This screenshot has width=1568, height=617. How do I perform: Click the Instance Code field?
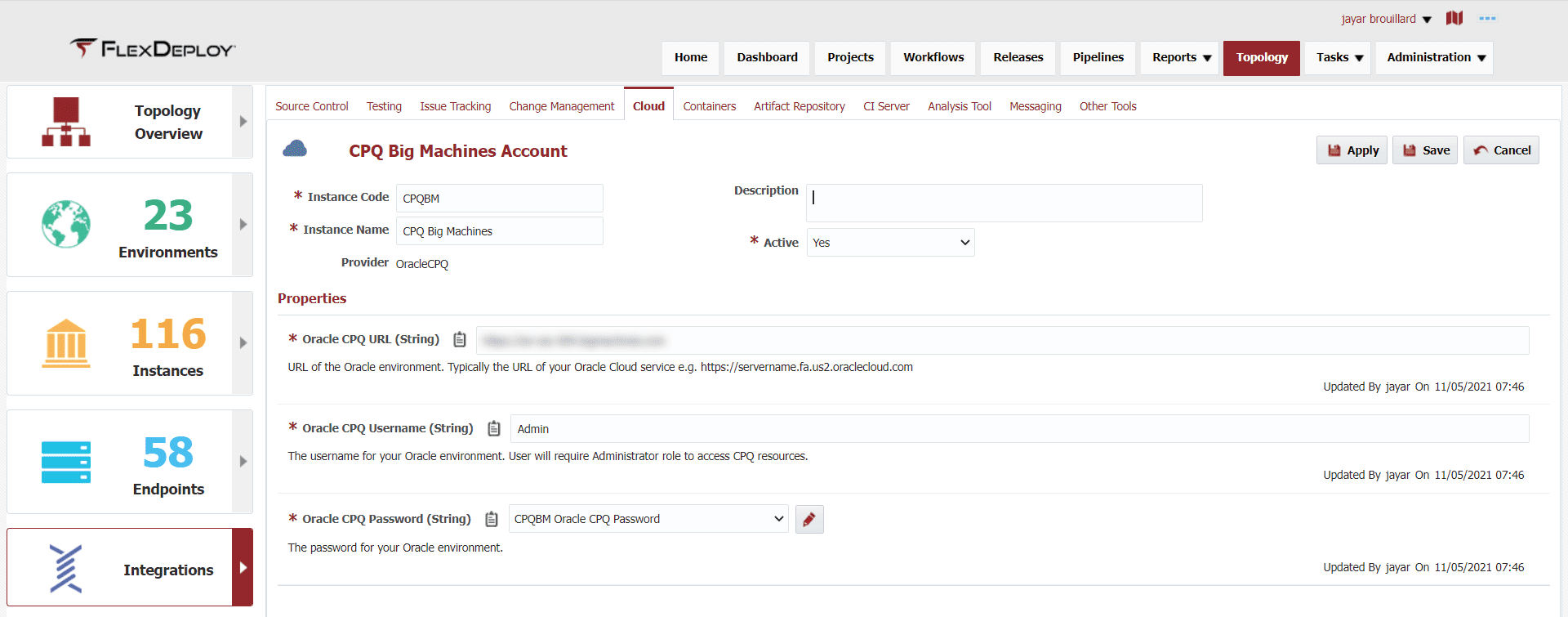tap(500, 199)
